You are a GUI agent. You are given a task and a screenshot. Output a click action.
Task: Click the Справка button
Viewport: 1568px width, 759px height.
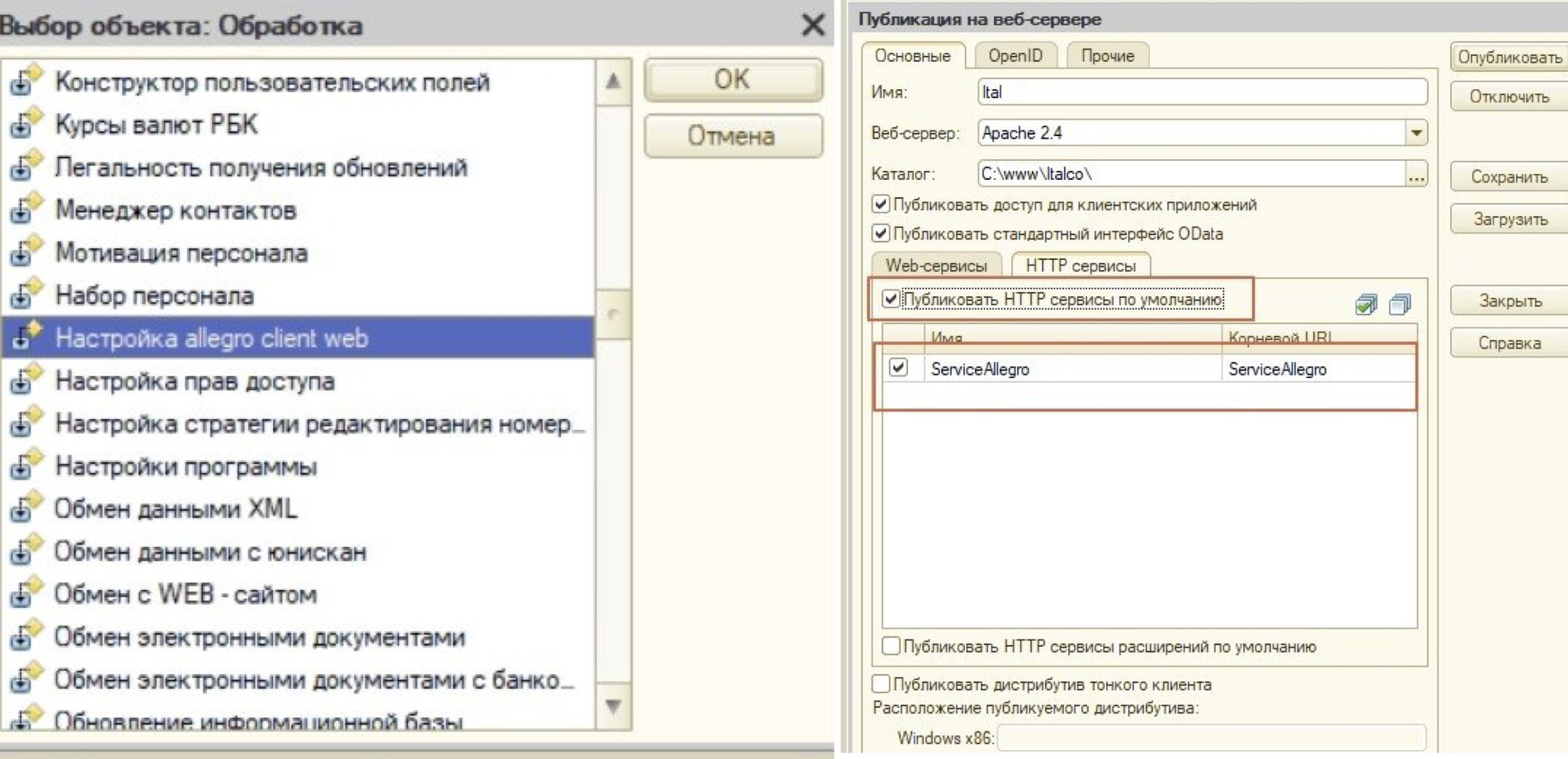click(1509, 343)
